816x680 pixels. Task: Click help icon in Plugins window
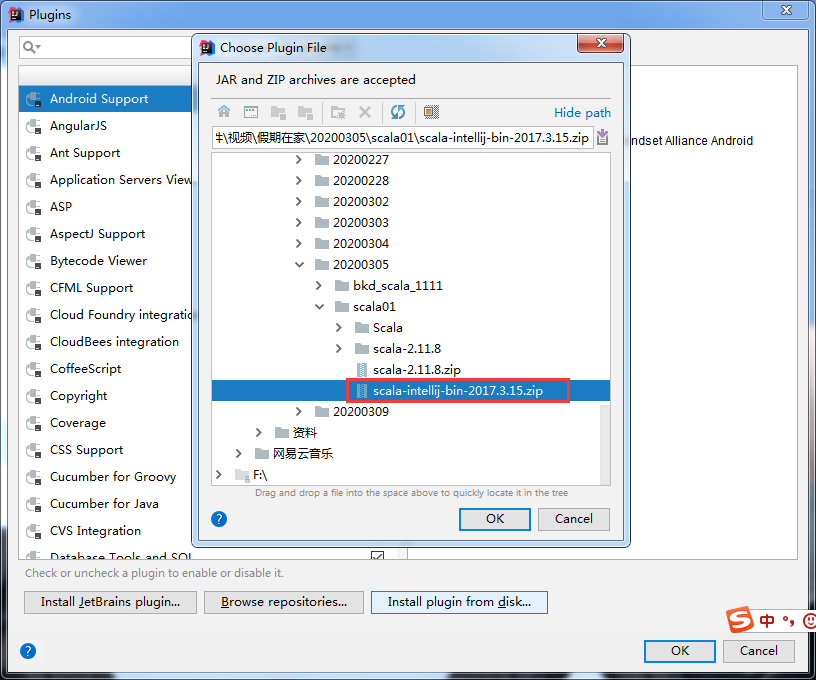click(28, 650)
